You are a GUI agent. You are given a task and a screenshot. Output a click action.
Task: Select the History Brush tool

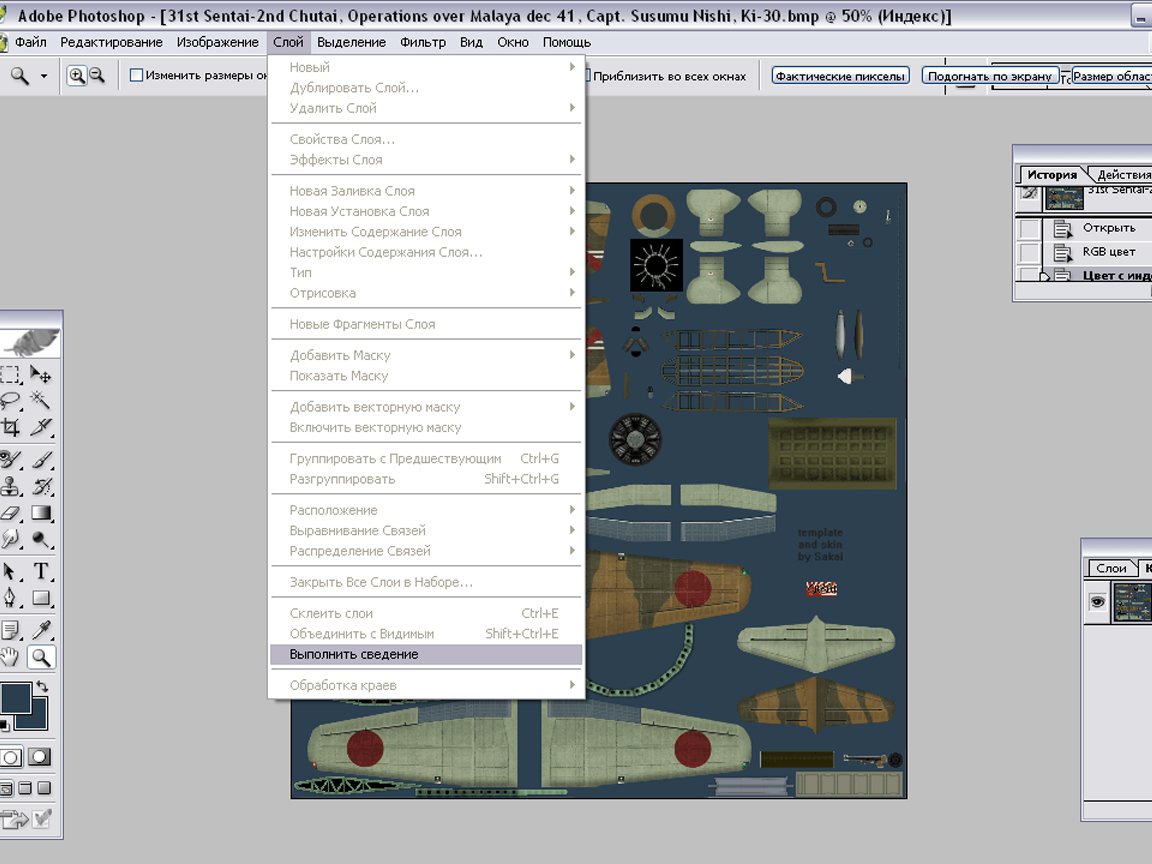41,486
